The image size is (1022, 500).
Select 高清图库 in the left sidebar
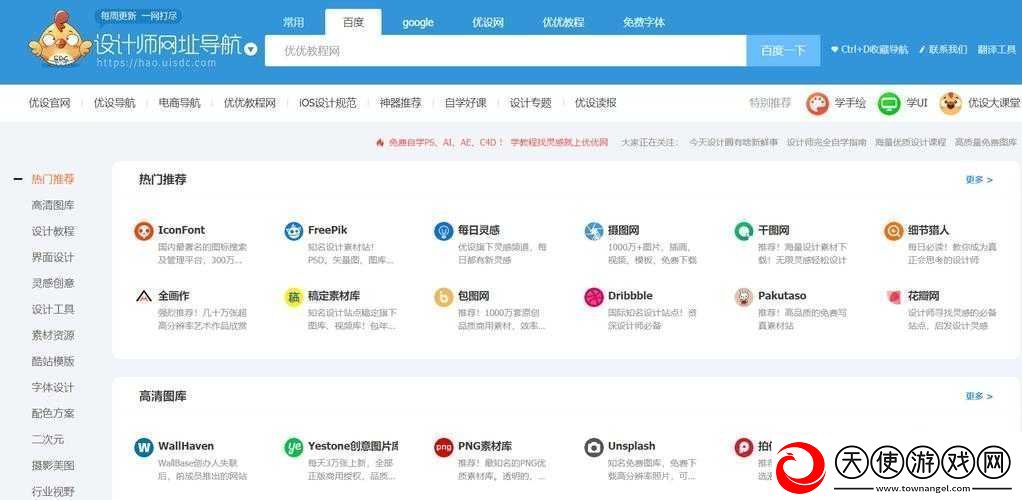(53, 205)
